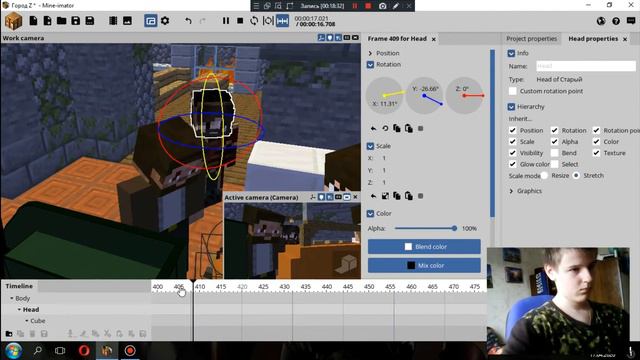Image resolution: width=640 pixels, height=360 pixels.
Task: Reset rotation with circular arrow icon
Action: click(385, 129)
